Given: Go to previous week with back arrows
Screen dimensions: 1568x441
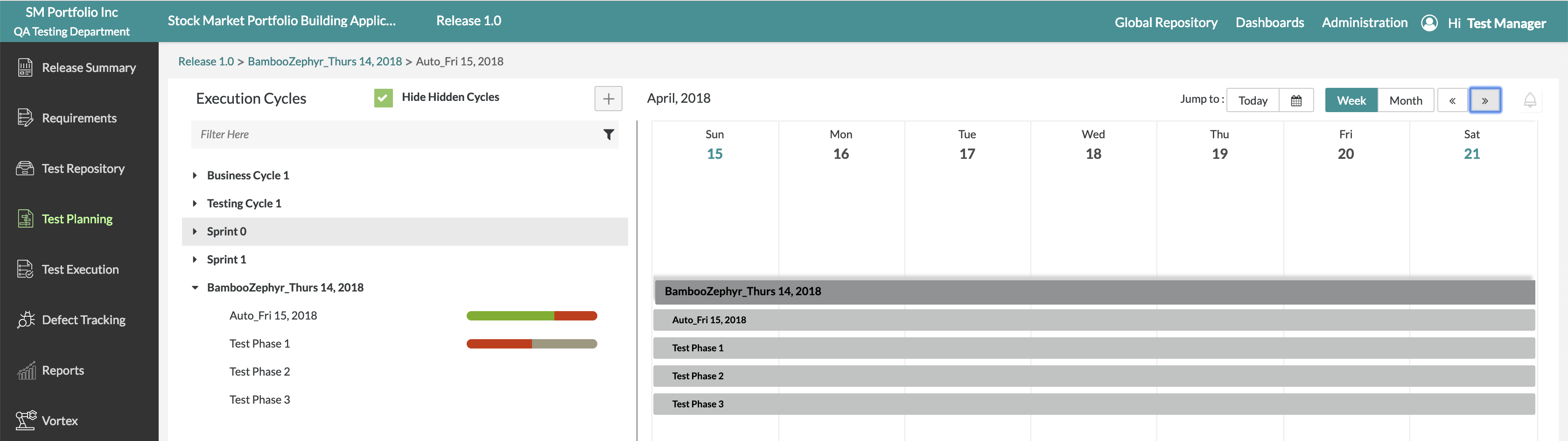Looking at the screenshot, I should click(1452, 100).
